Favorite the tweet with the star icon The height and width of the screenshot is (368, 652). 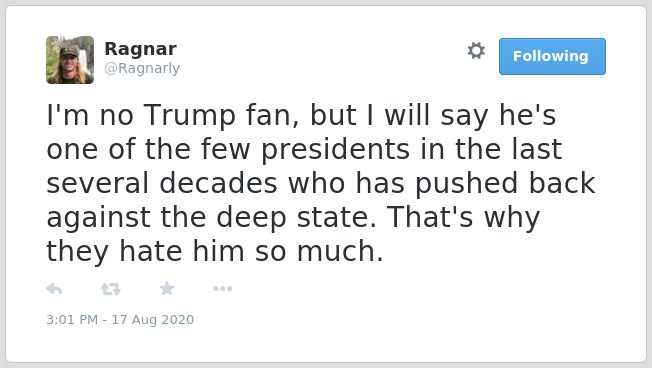pyautogui.click(x=167, y=288)
